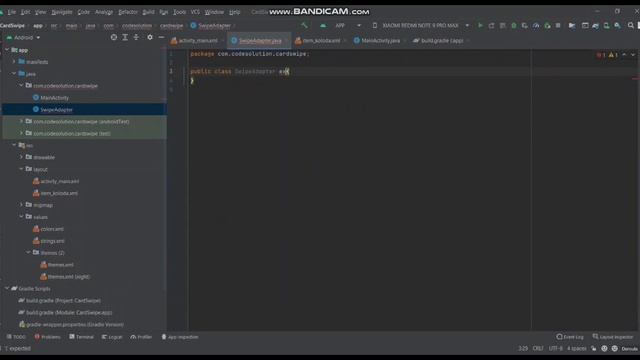Select SwipeAdapter class in the project tree
The image size is (640, 360).
point(56,109)
